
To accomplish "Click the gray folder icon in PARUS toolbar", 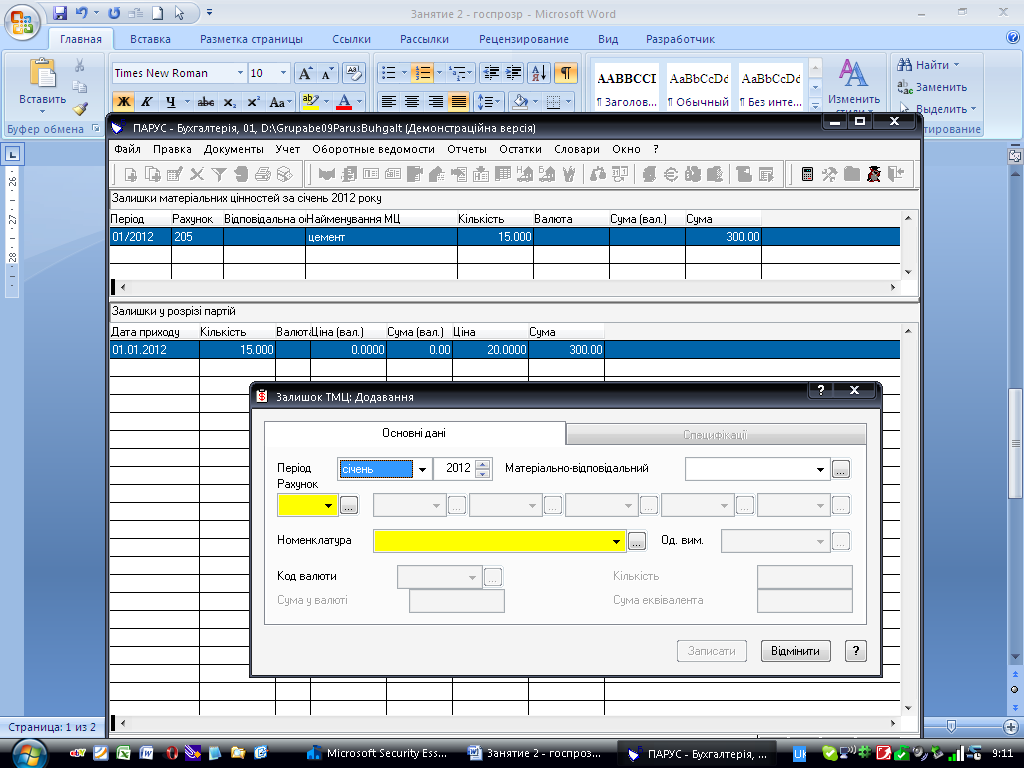I will pos(852,174).
